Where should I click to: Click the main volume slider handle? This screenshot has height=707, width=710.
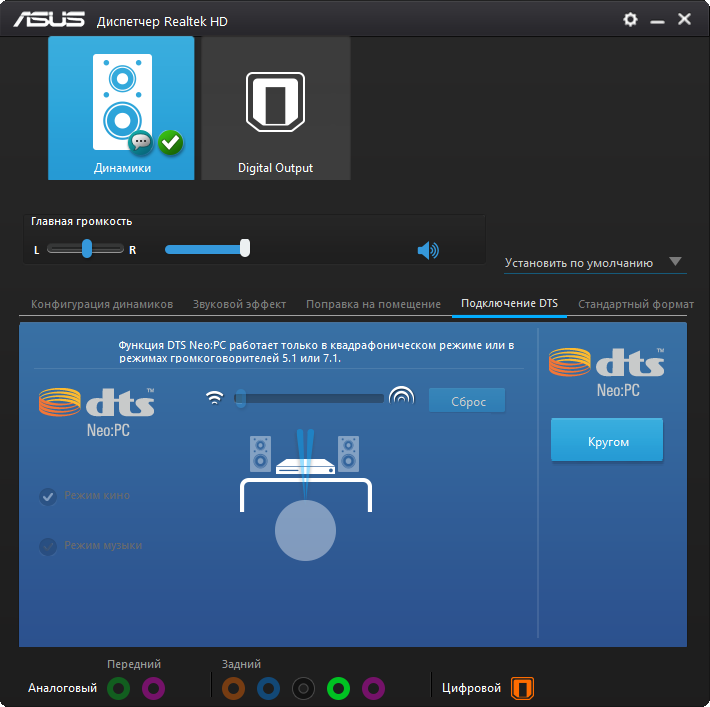tap(245, 248)
